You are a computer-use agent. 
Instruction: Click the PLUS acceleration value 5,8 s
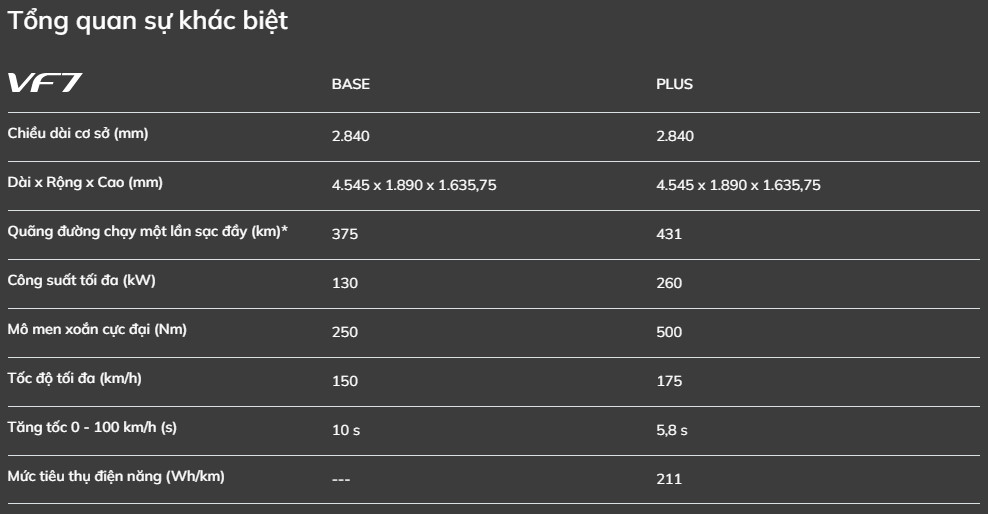pos(672,431)
